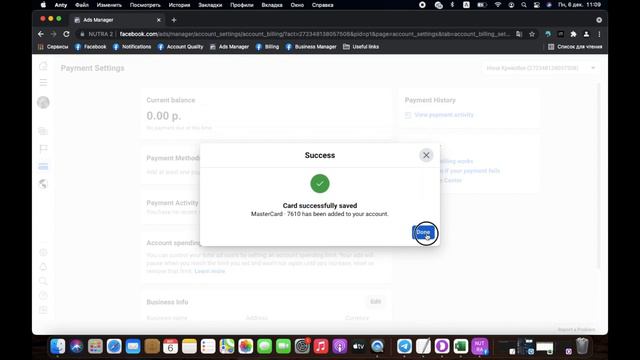The width and height of the screenshot is (640, 360).
Task: Click Edit in the Business Info section
Action: [x=376, y=302]
